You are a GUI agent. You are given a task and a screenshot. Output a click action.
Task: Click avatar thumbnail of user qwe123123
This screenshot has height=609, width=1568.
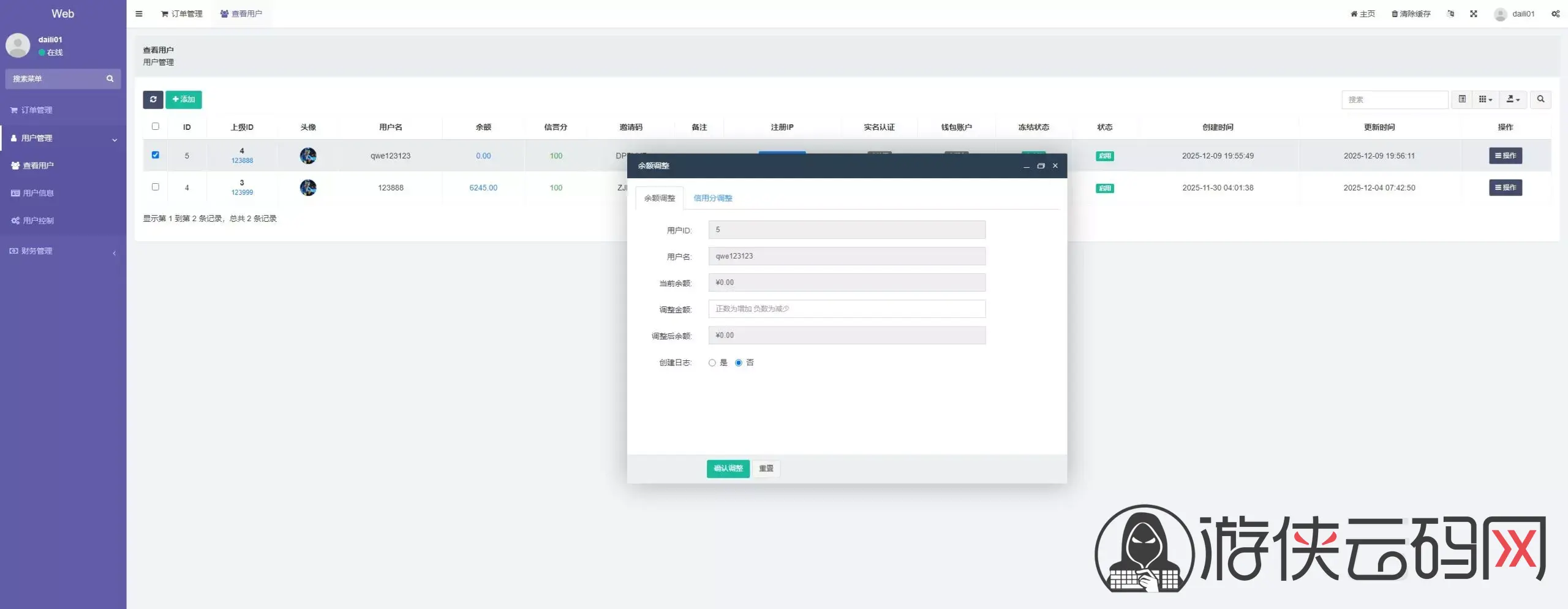(x=308, y=156)
